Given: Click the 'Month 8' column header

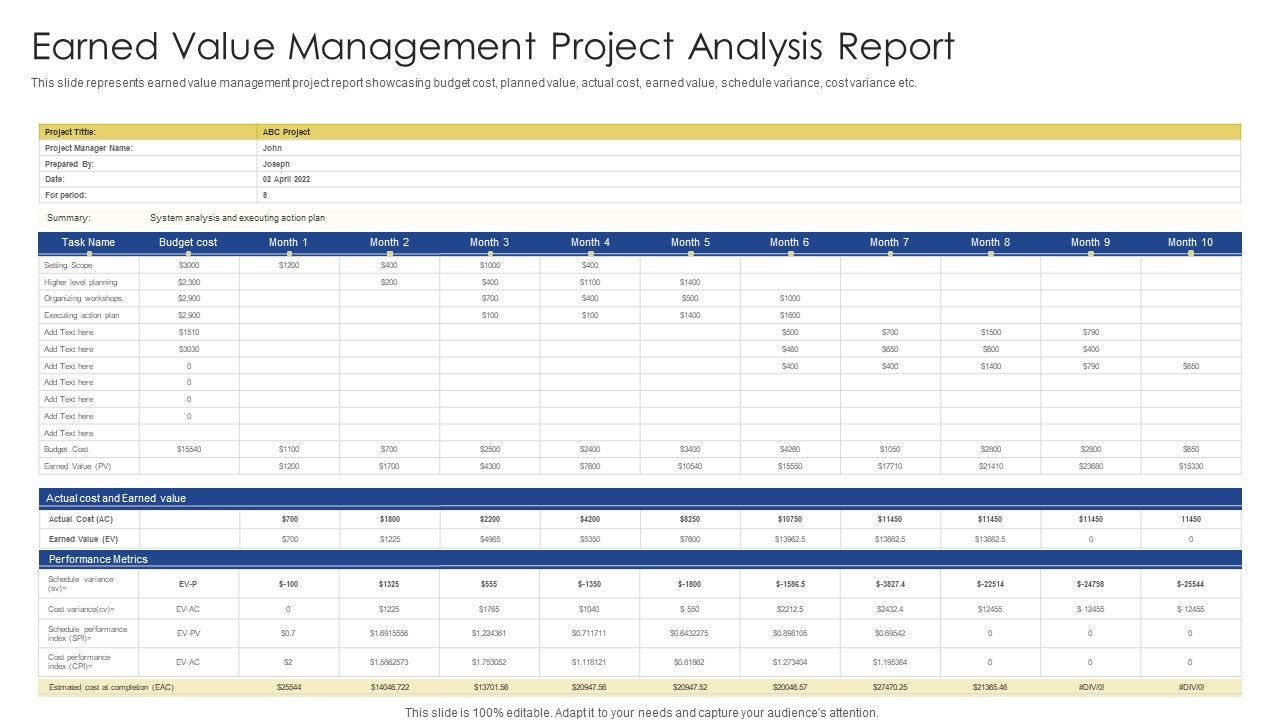Looking at the screenshot, I should [990, 242].
